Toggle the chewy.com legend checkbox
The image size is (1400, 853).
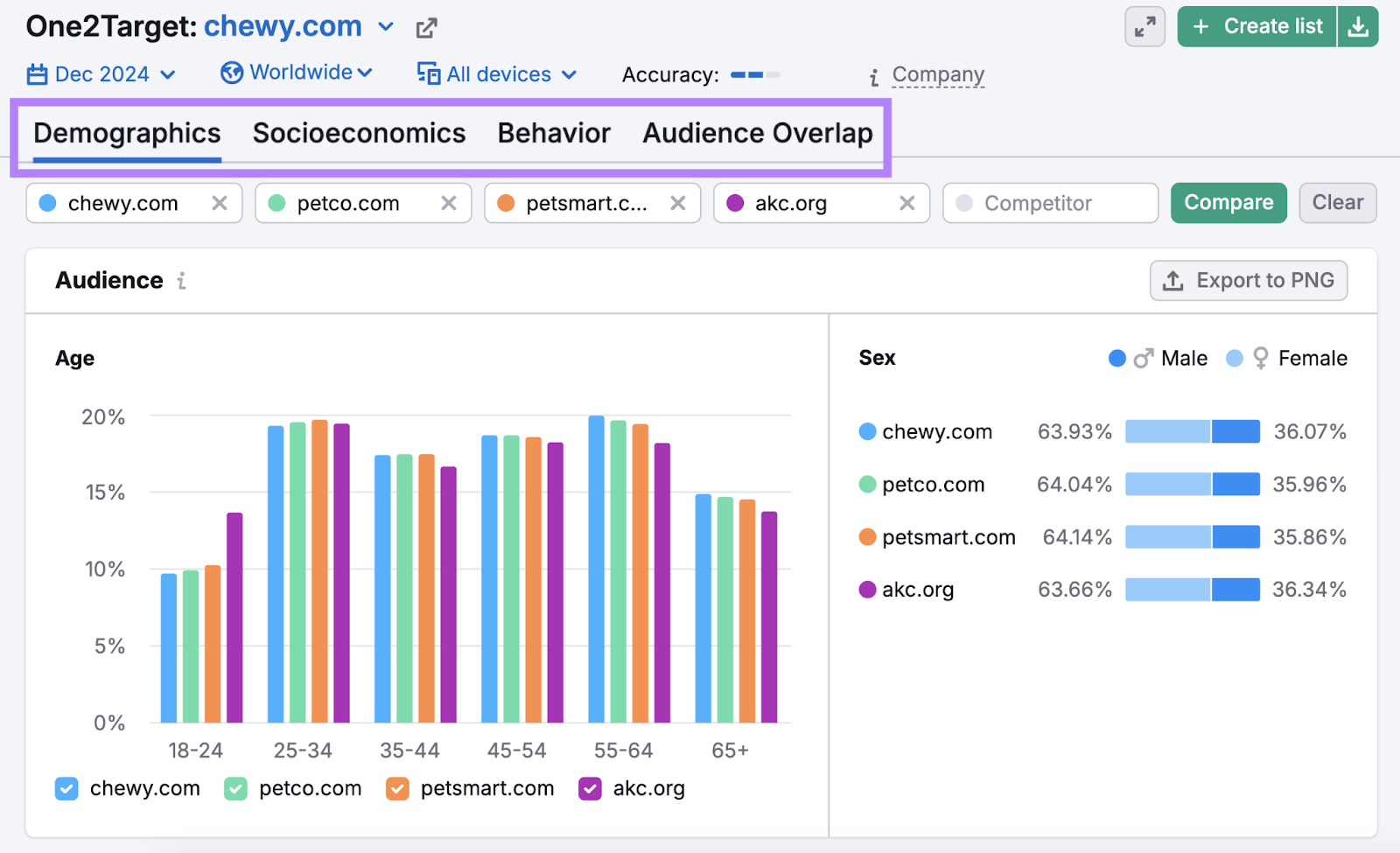click(x=66, y=789)
